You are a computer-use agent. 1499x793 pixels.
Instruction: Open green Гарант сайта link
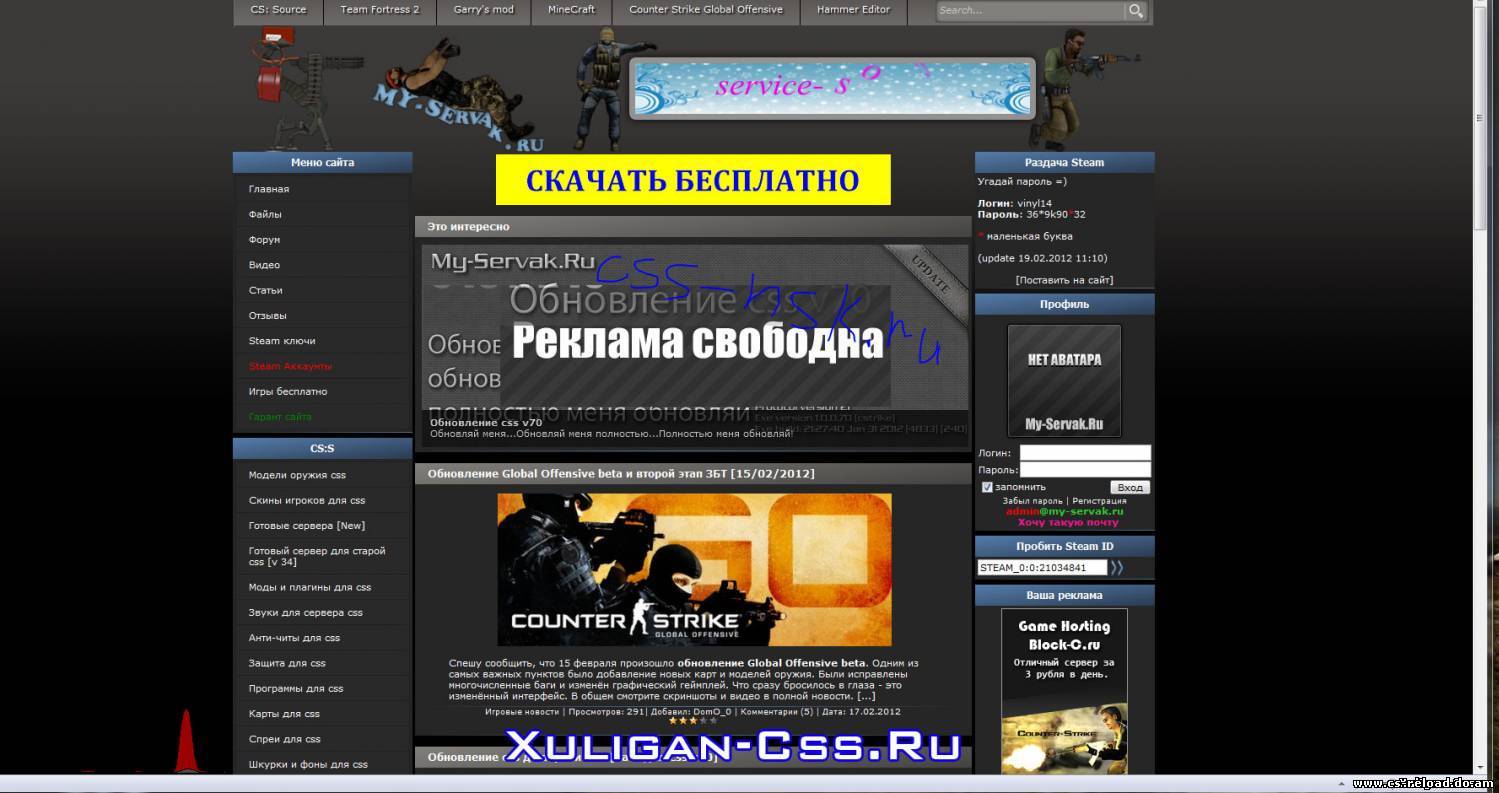(280, 417)
